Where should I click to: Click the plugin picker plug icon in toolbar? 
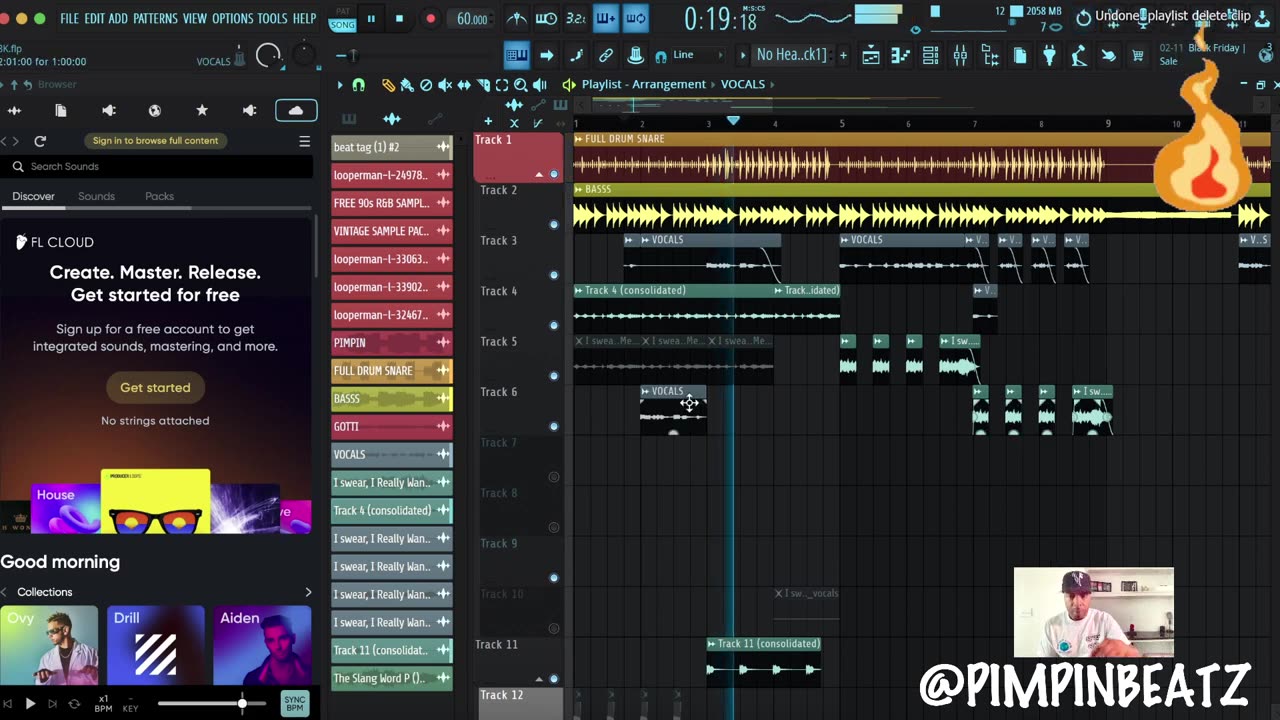(1049, 56)
